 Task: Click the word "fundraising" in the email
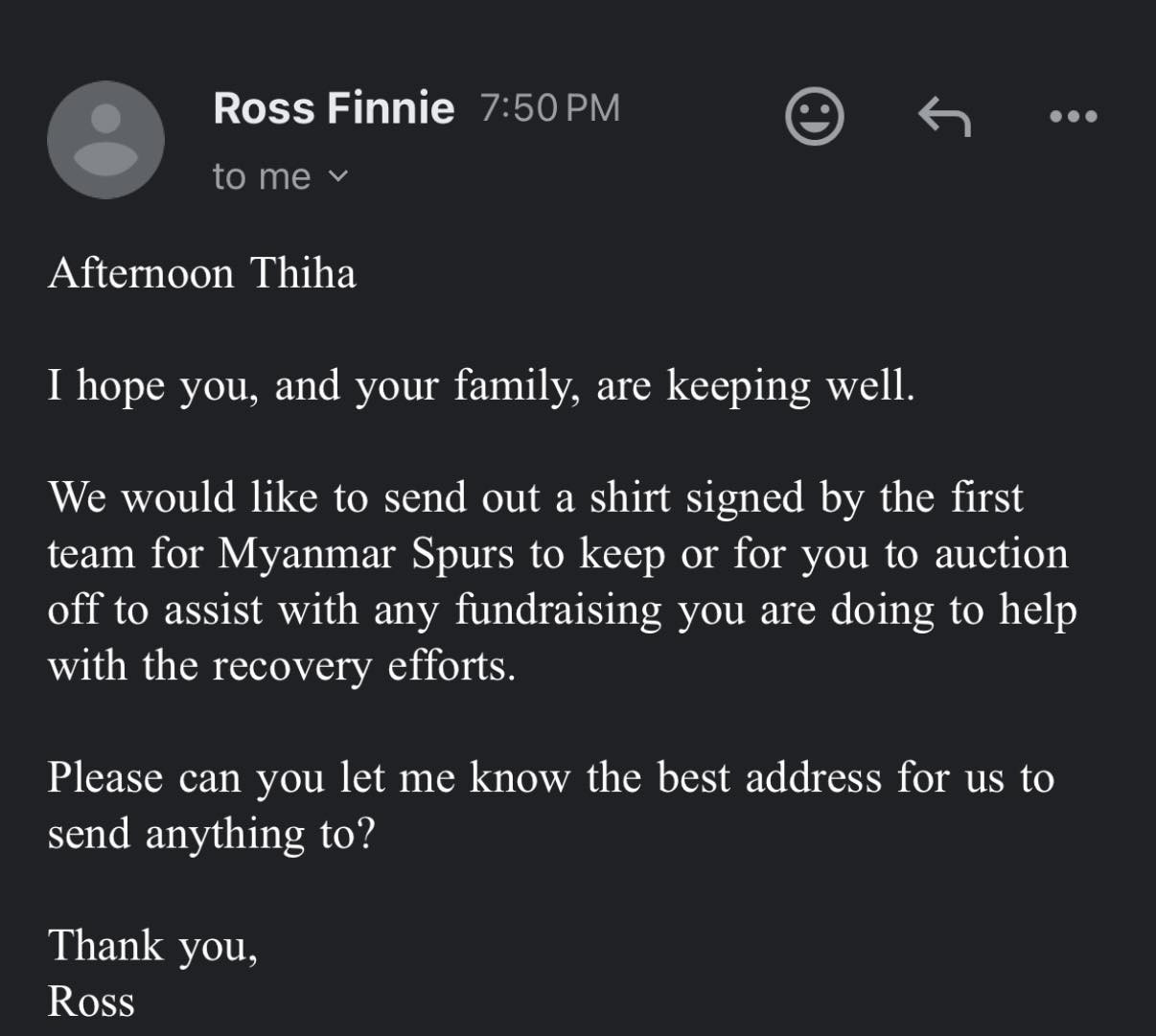pyautogui.click(x=558, y=610)
